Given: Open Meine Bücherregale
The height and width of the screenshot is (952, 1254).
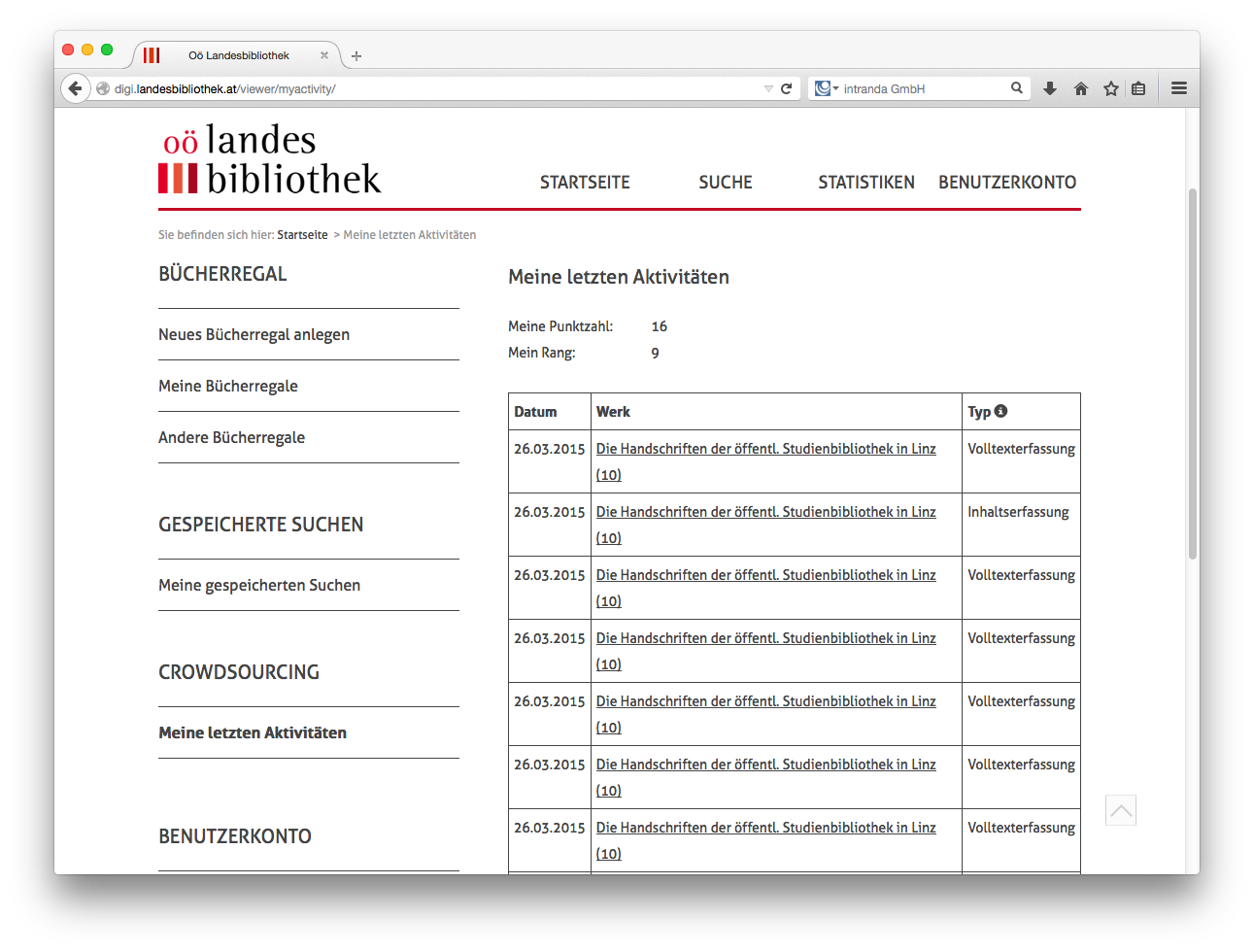Looking at the screenshot, I should [x=228, y=386].
